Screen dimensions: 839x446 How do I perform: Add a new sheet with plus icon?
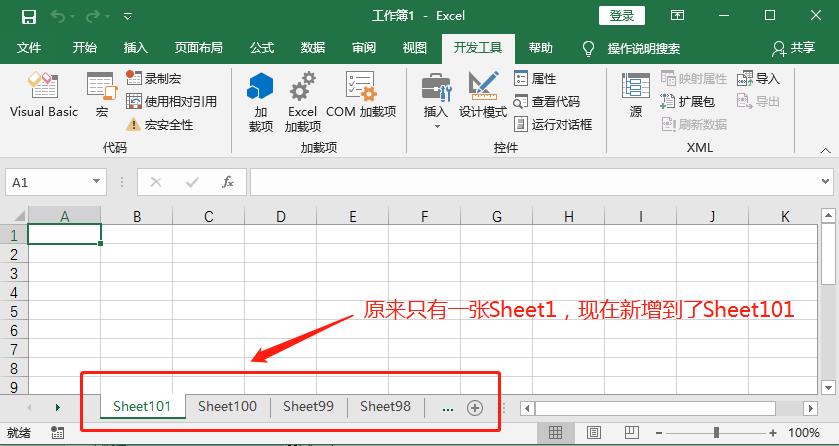(475, 408)
